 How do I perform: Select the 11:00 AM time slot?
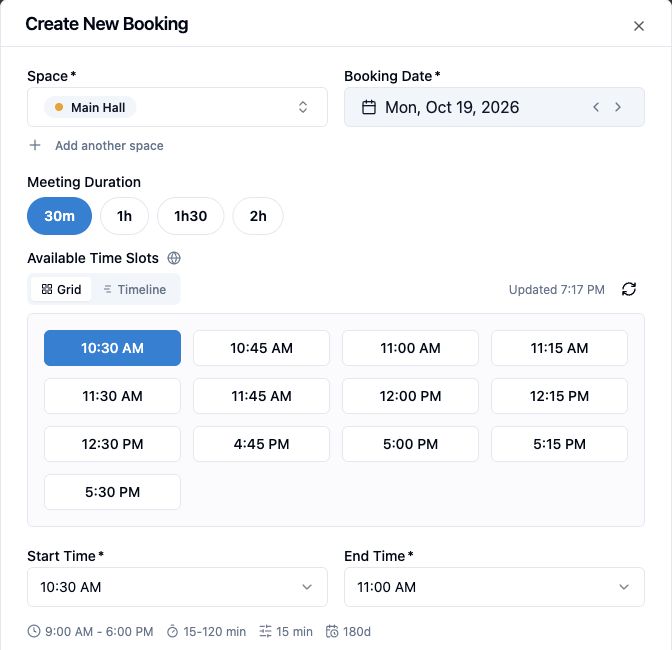point(410,348)
